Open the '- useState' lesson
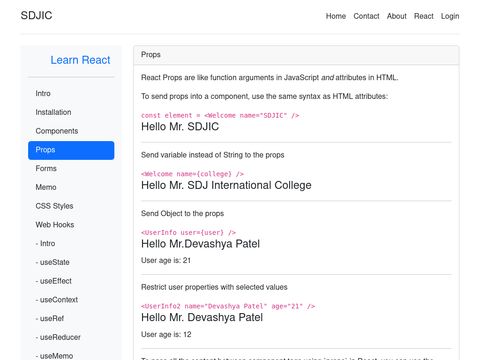Viewport: 480px width, 360px height. (x=71, y=262)
